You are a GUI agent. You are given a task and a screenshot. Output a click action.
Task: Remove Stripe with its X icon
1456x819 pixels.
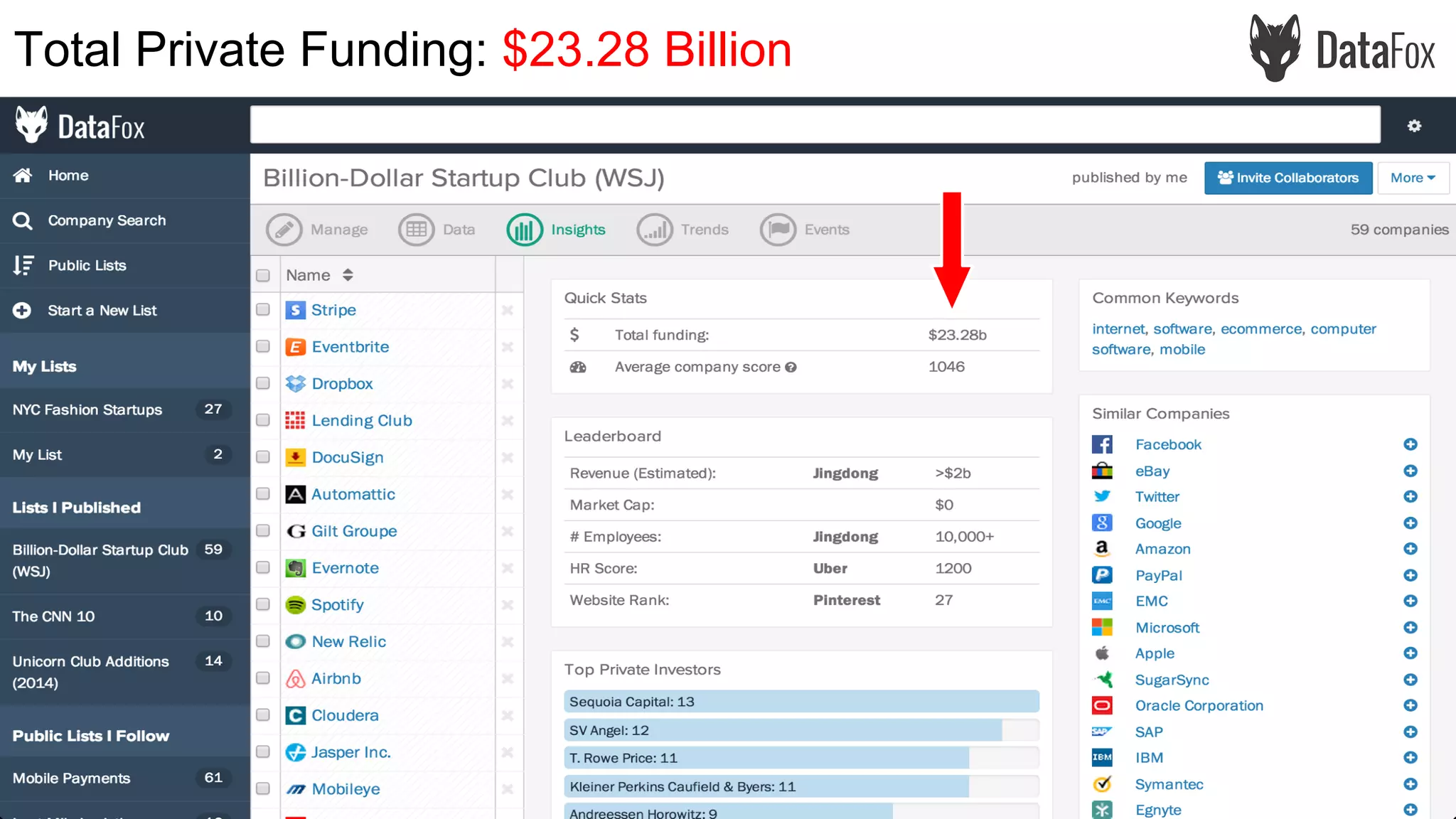[x=508, y=310]
